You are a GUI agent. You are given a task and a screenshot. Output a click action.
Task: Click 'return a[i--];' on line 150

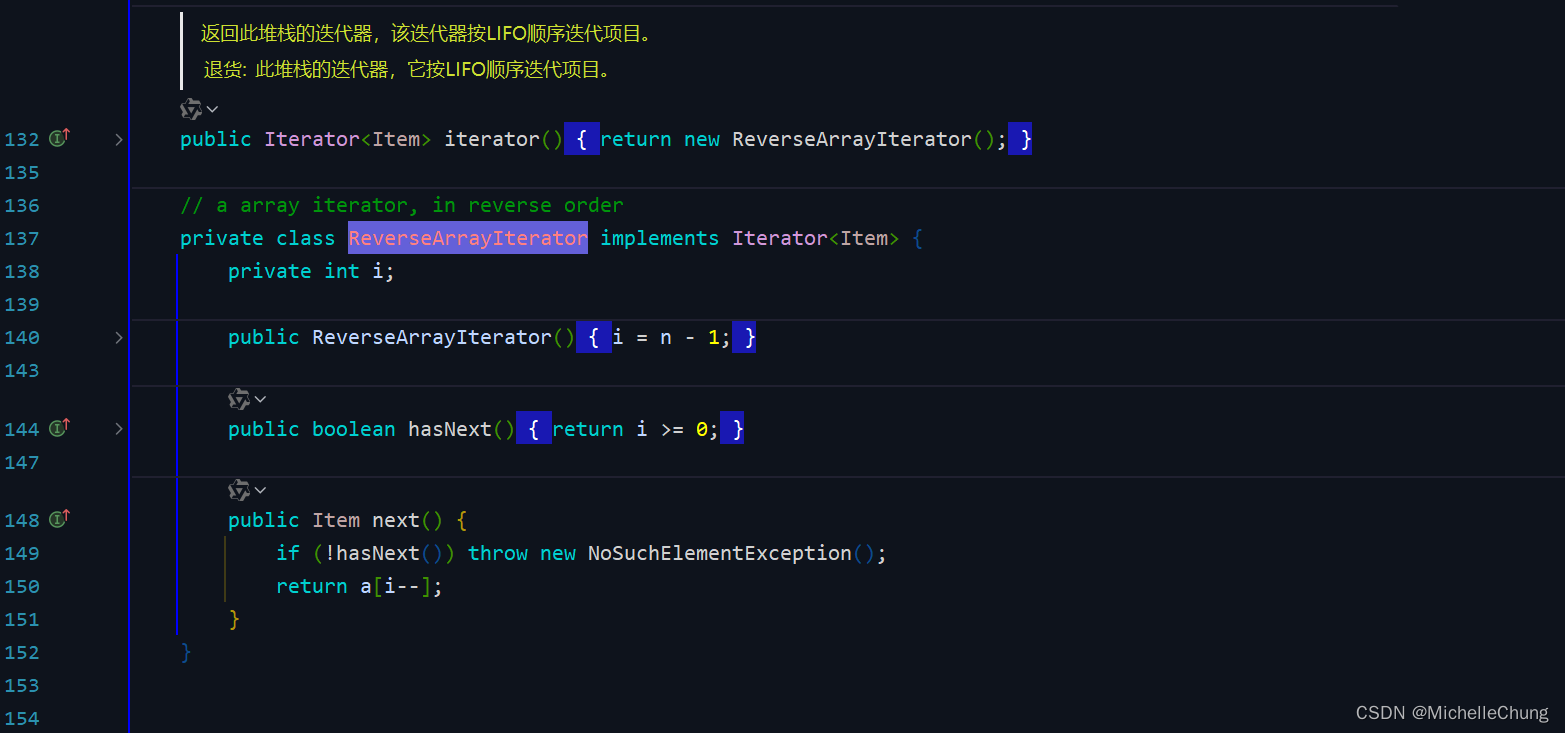(x=360, y=586)
